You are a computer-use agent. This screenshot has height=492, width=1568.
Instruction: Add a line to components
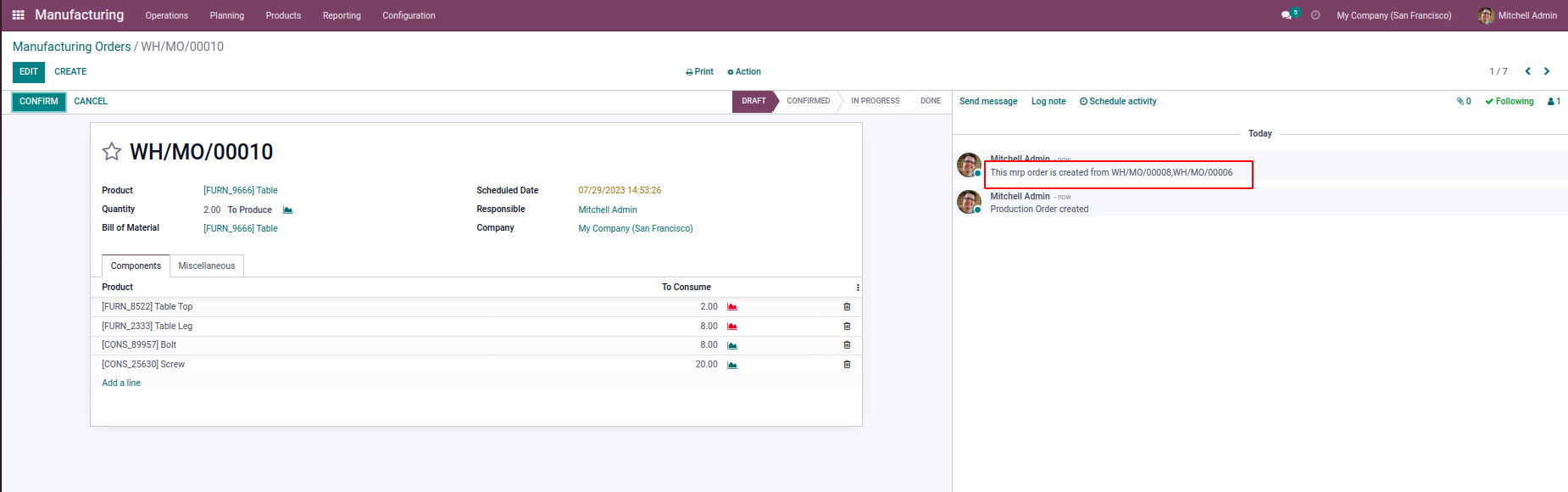coord(121,383)
